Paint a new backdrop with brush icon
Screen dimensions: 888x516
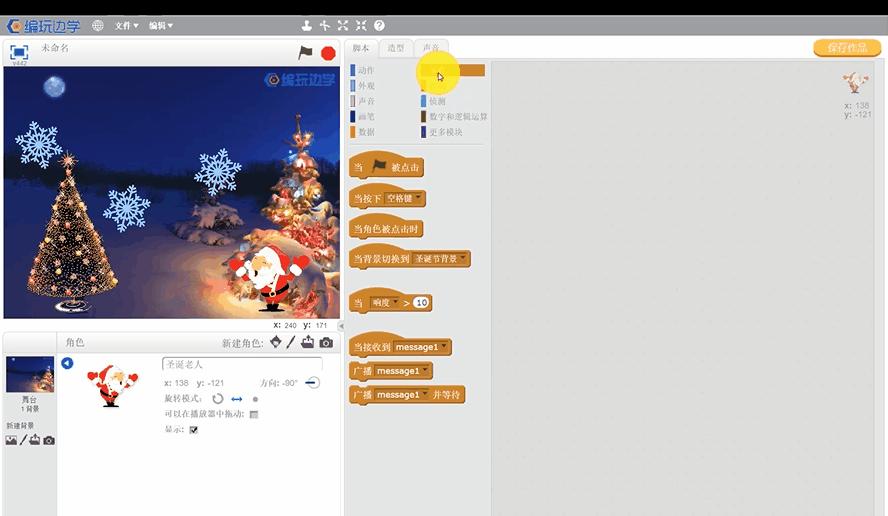[x=23, y=440]
